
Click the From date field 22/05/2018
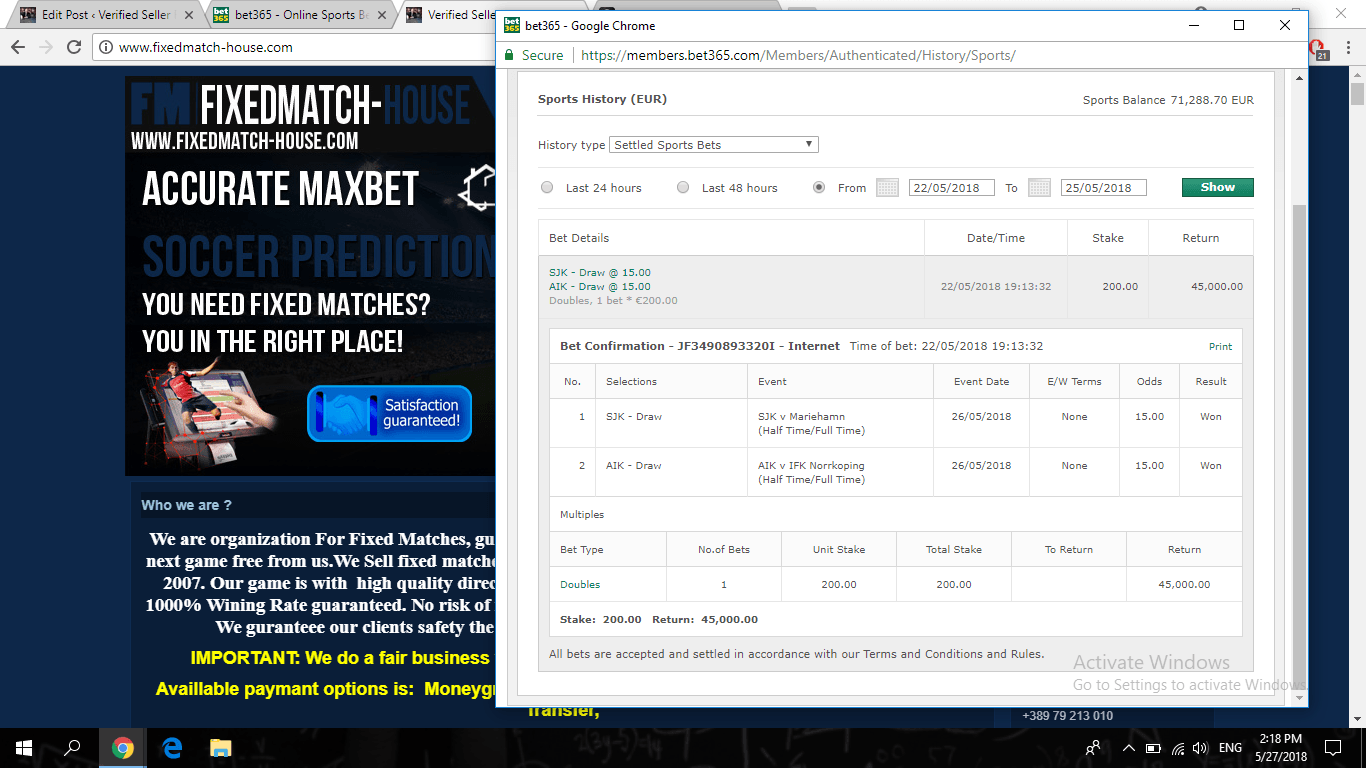point(951,188)
